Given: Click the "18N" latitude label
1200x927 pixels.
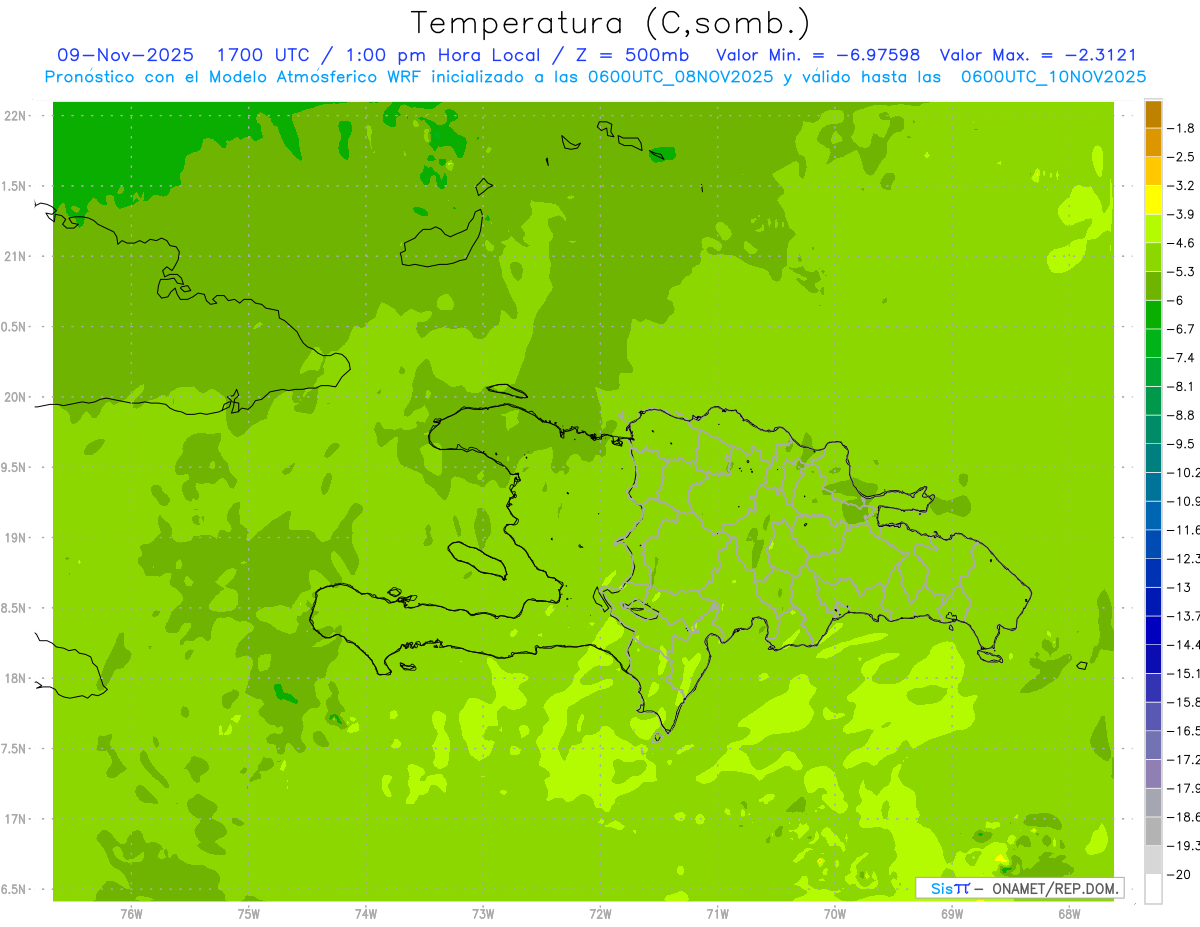Looking at the screenshot, I should [15, 679].
